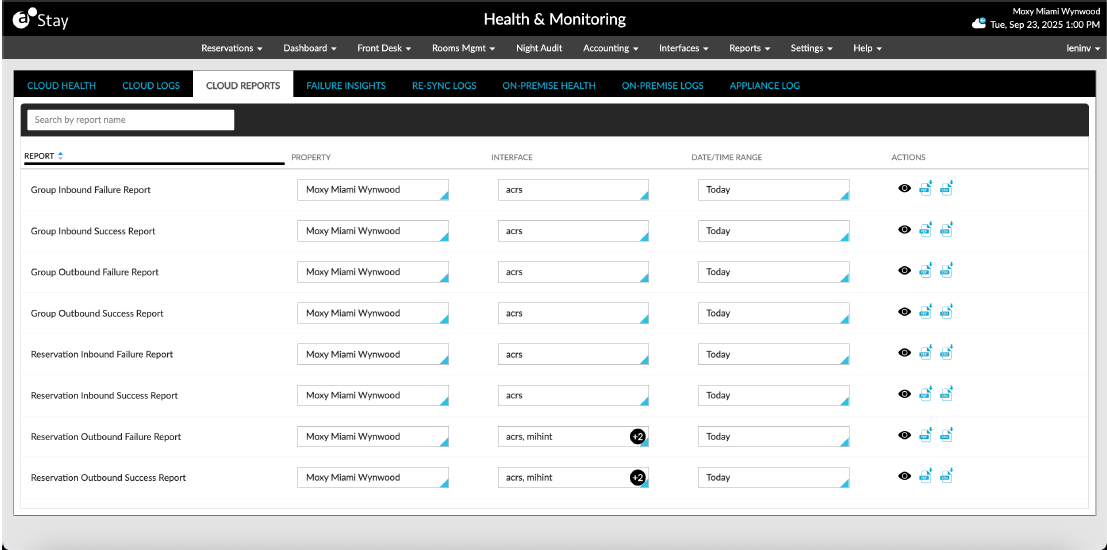Open the Rooms Mgmt menu

[463, 48]
